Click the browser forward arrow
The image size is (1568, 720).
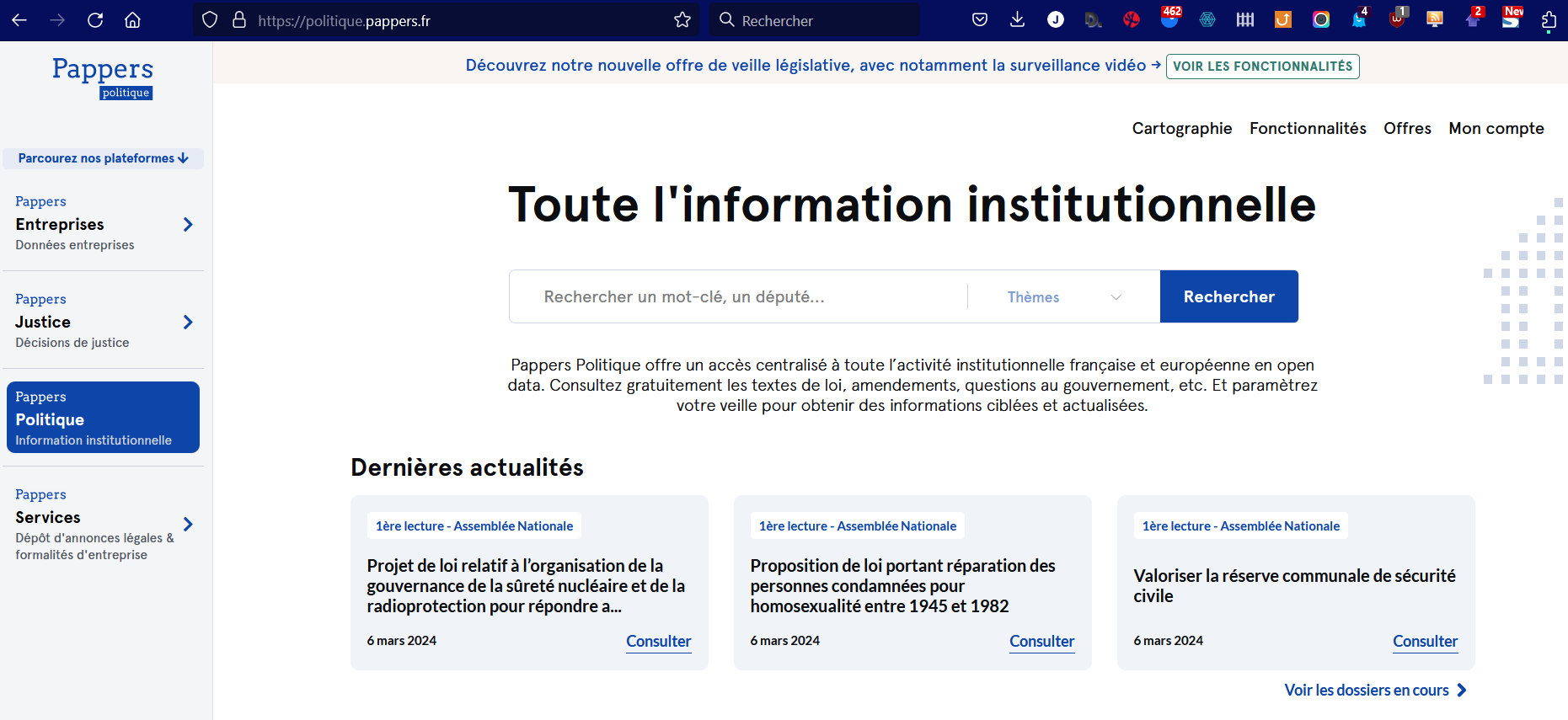pyautogui.click(x=57, y=20)
